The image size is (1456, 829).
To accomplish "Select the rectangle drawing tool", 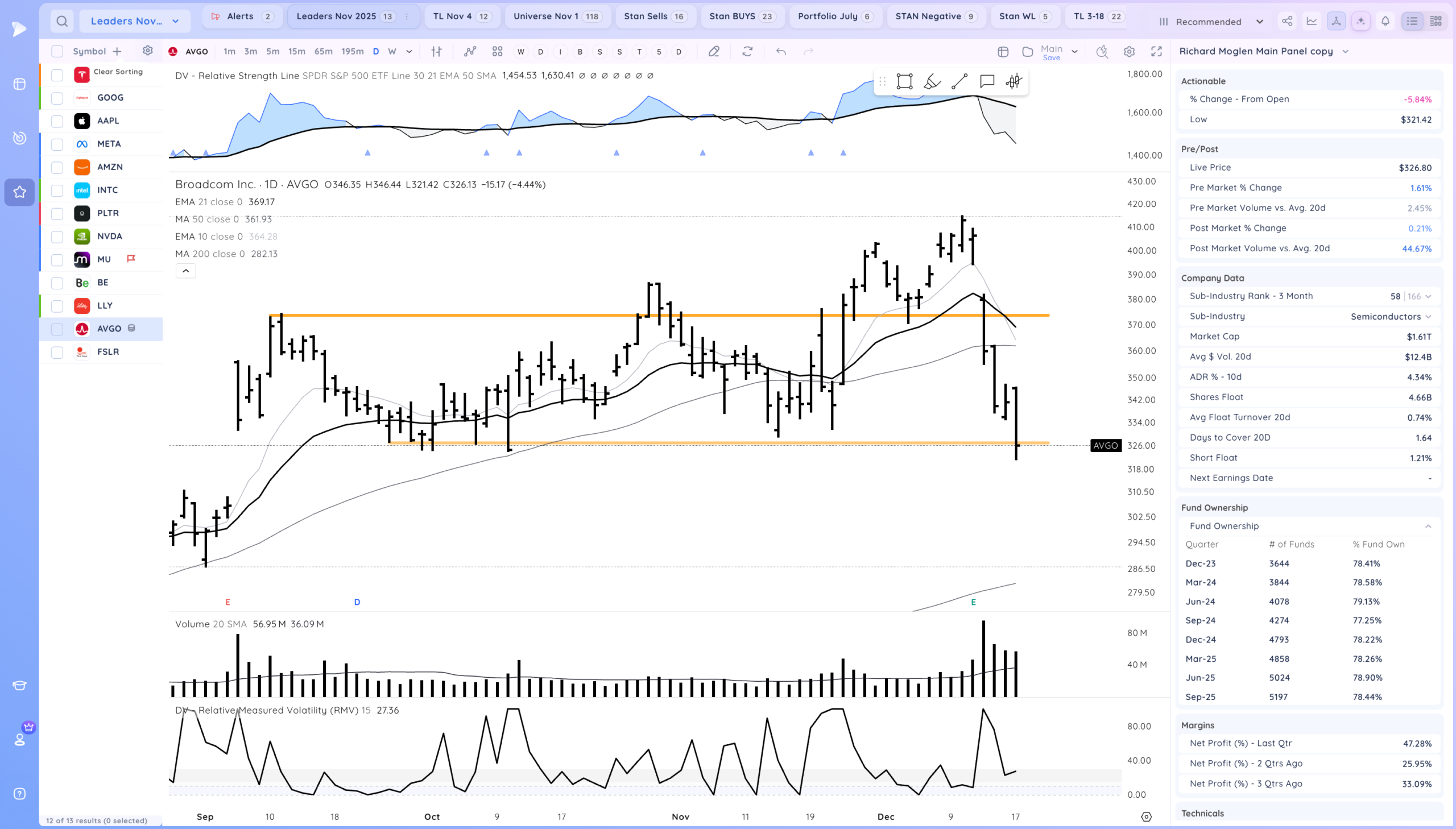I will click(904, 81).
